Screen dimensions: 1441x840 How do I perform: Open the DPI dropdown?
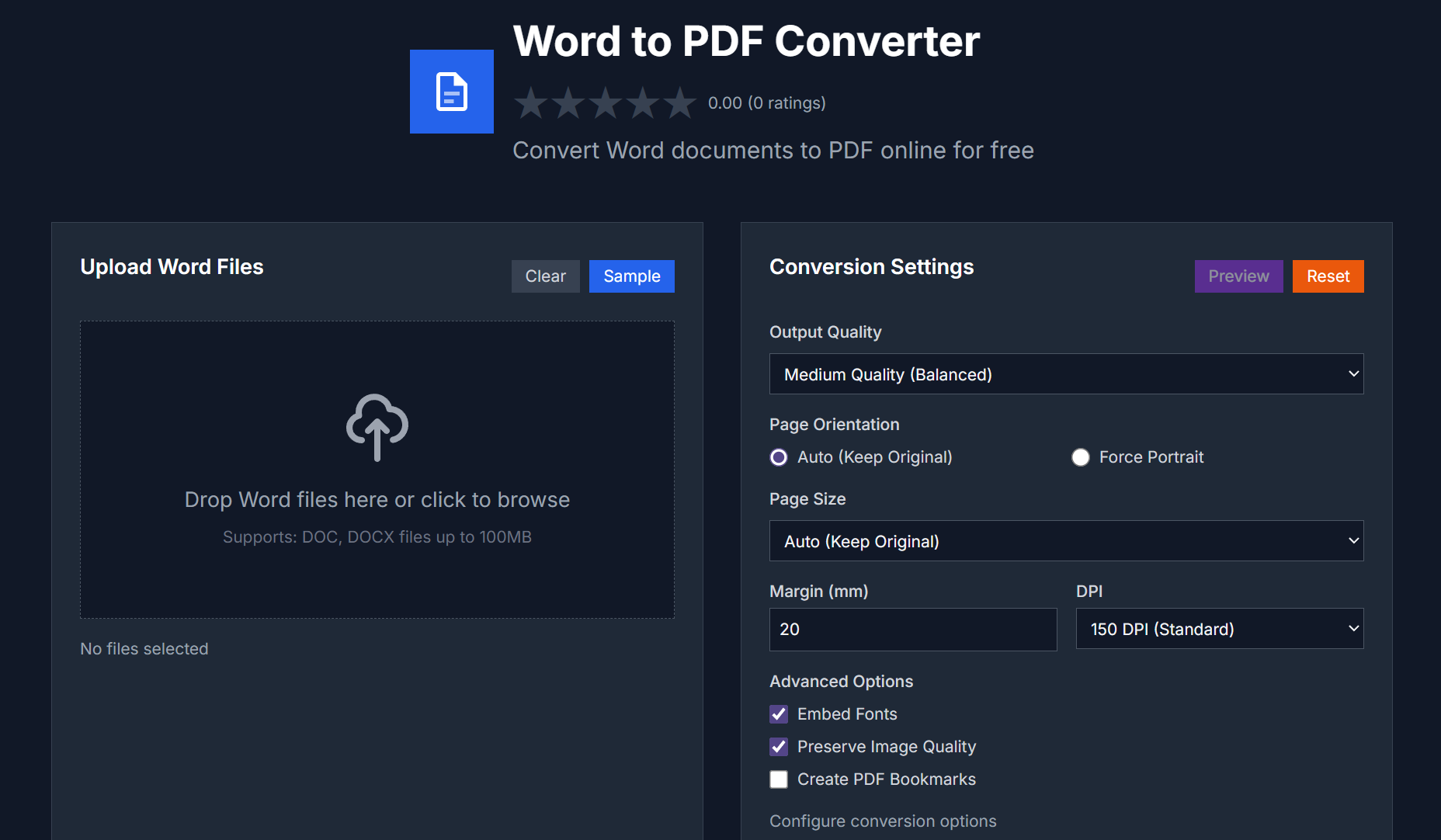1219,629
